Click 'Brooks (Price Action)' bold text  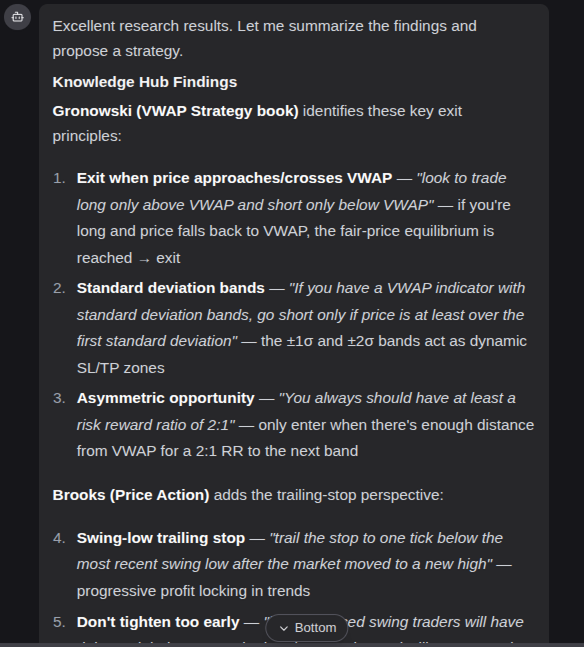tap(131, 495)
